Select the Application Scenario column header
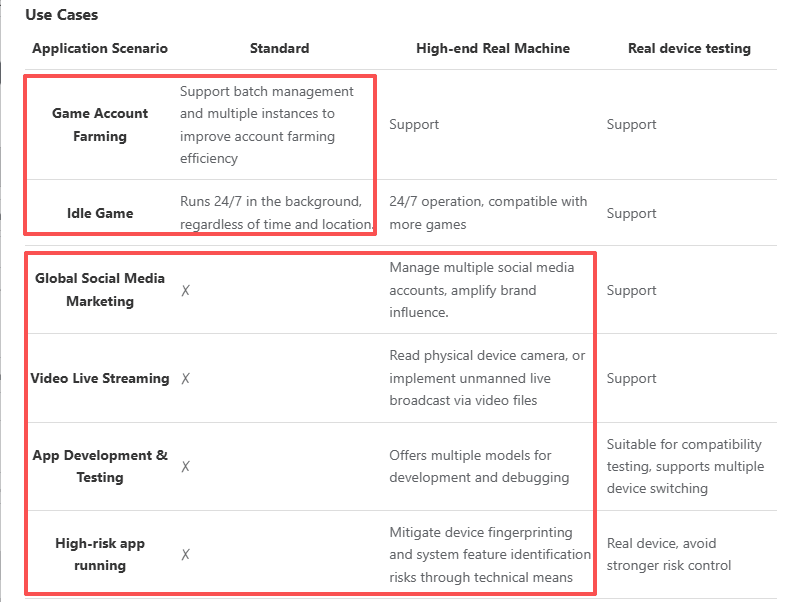This screenshot has height=602, width=792. coord(100,48)
